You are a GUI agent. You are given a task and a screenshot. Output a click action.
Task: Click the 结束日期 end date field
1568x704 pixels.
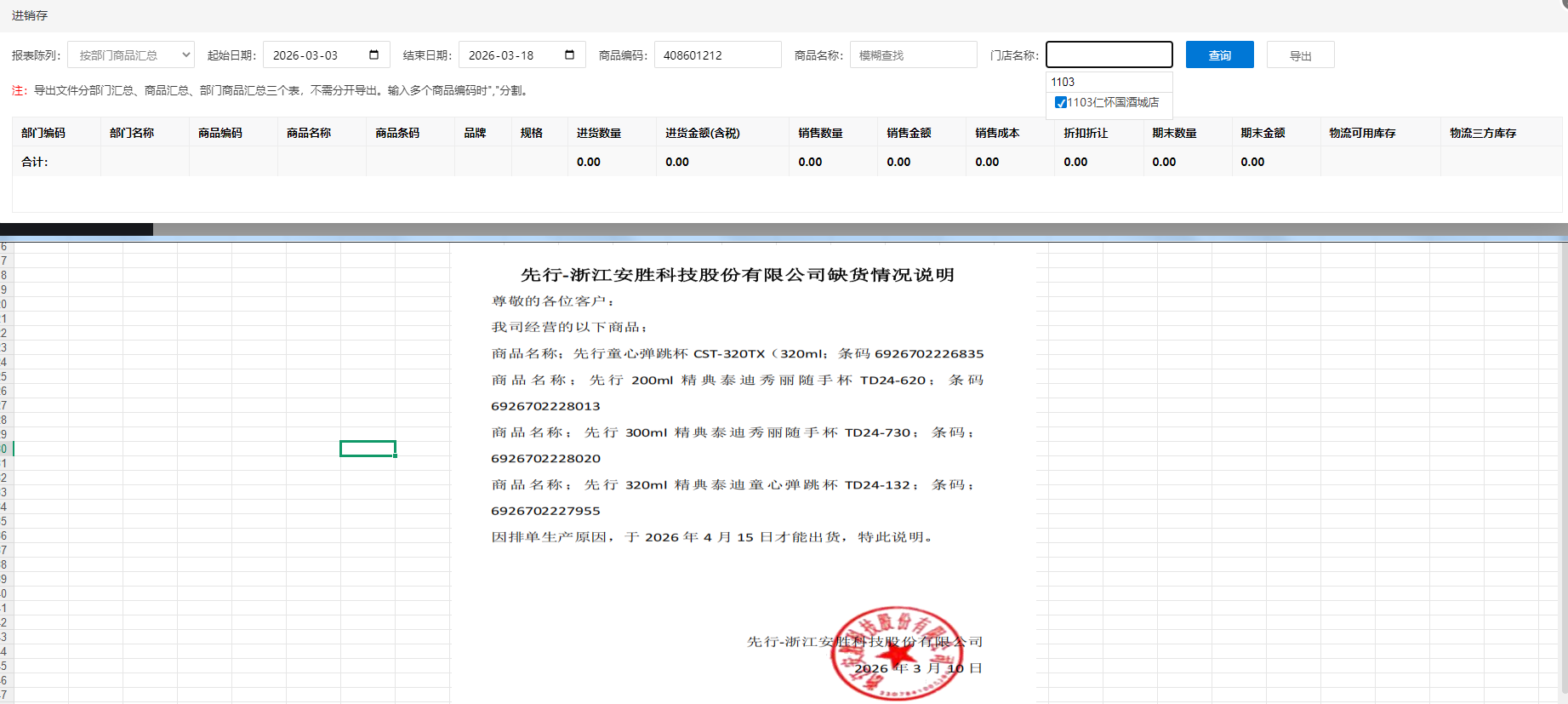click(510, 55)
